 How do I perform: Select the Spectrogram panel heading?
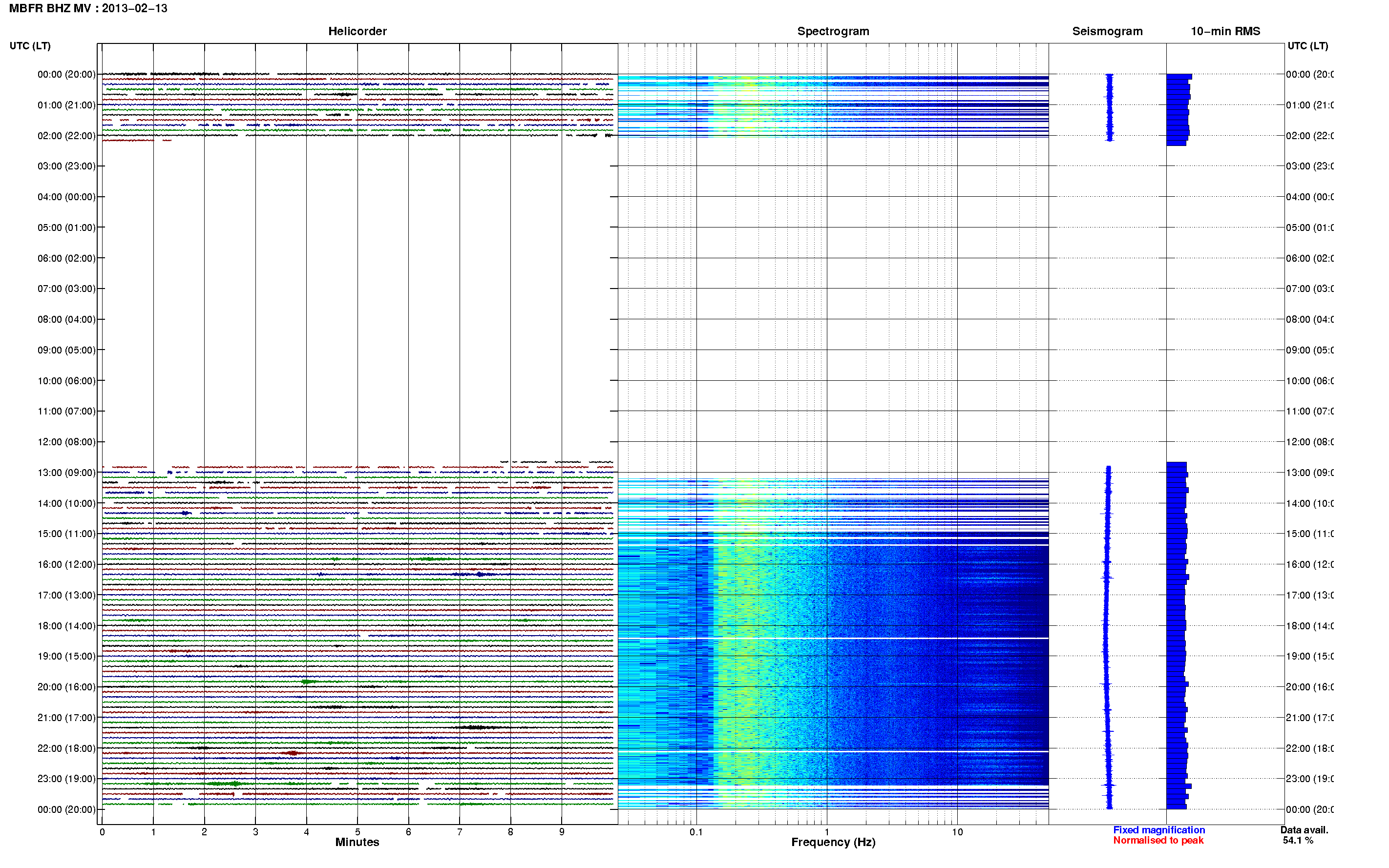(x=833, y=32)
